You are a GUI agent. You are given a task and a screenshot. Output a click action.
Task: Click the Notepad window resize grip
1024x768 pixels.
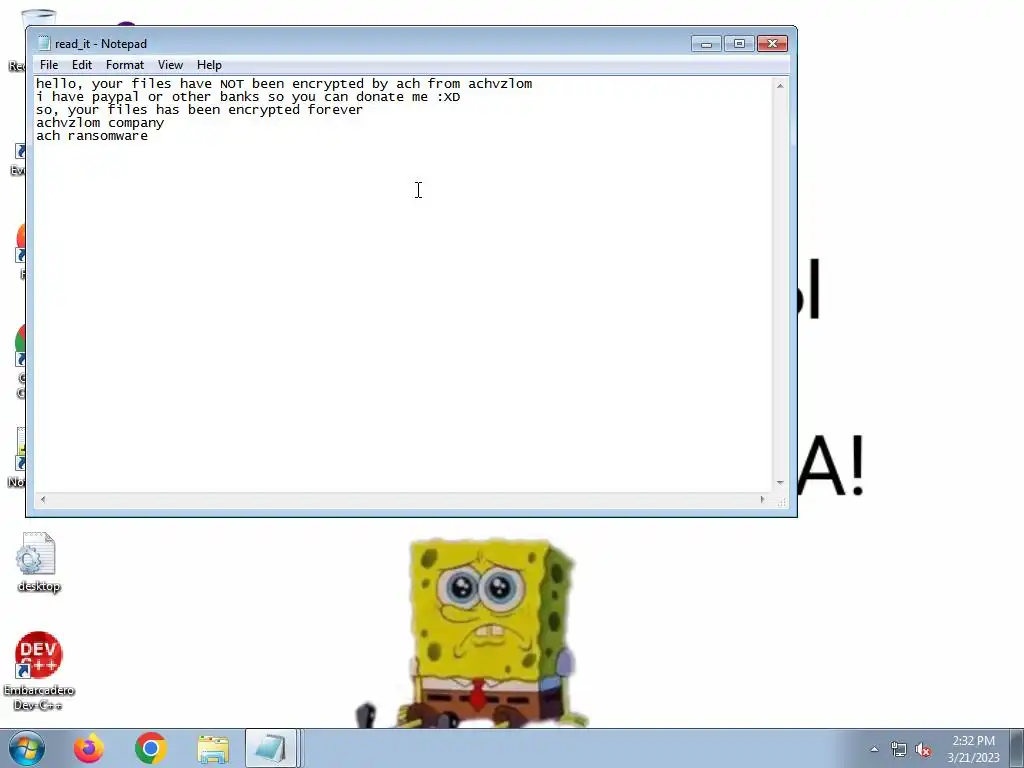pyautogui.click(x=782, y=502)
